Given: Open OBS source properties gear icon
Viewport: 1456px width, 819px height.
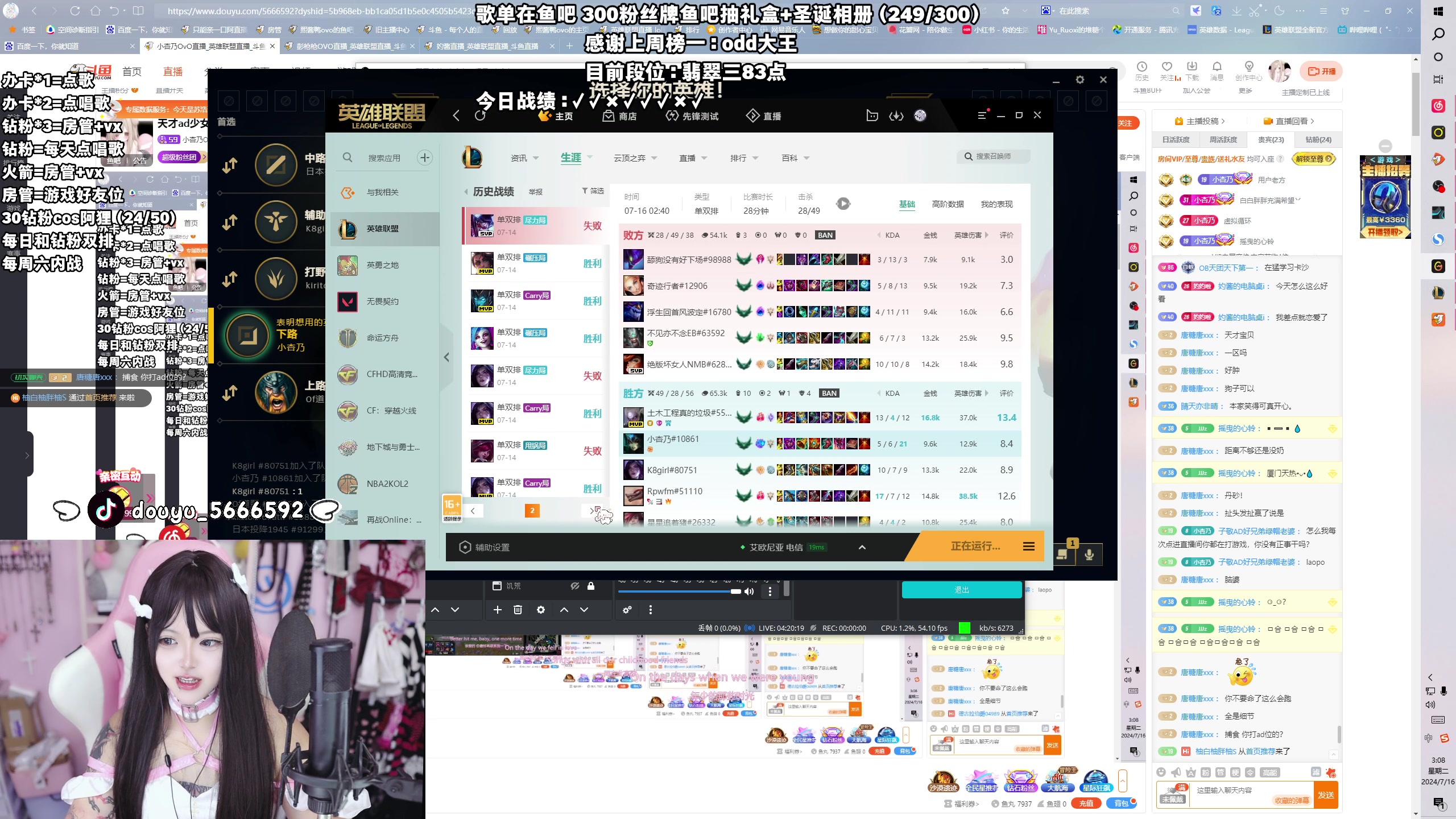Looking at the screenshot, I should [x=541, y=610].
